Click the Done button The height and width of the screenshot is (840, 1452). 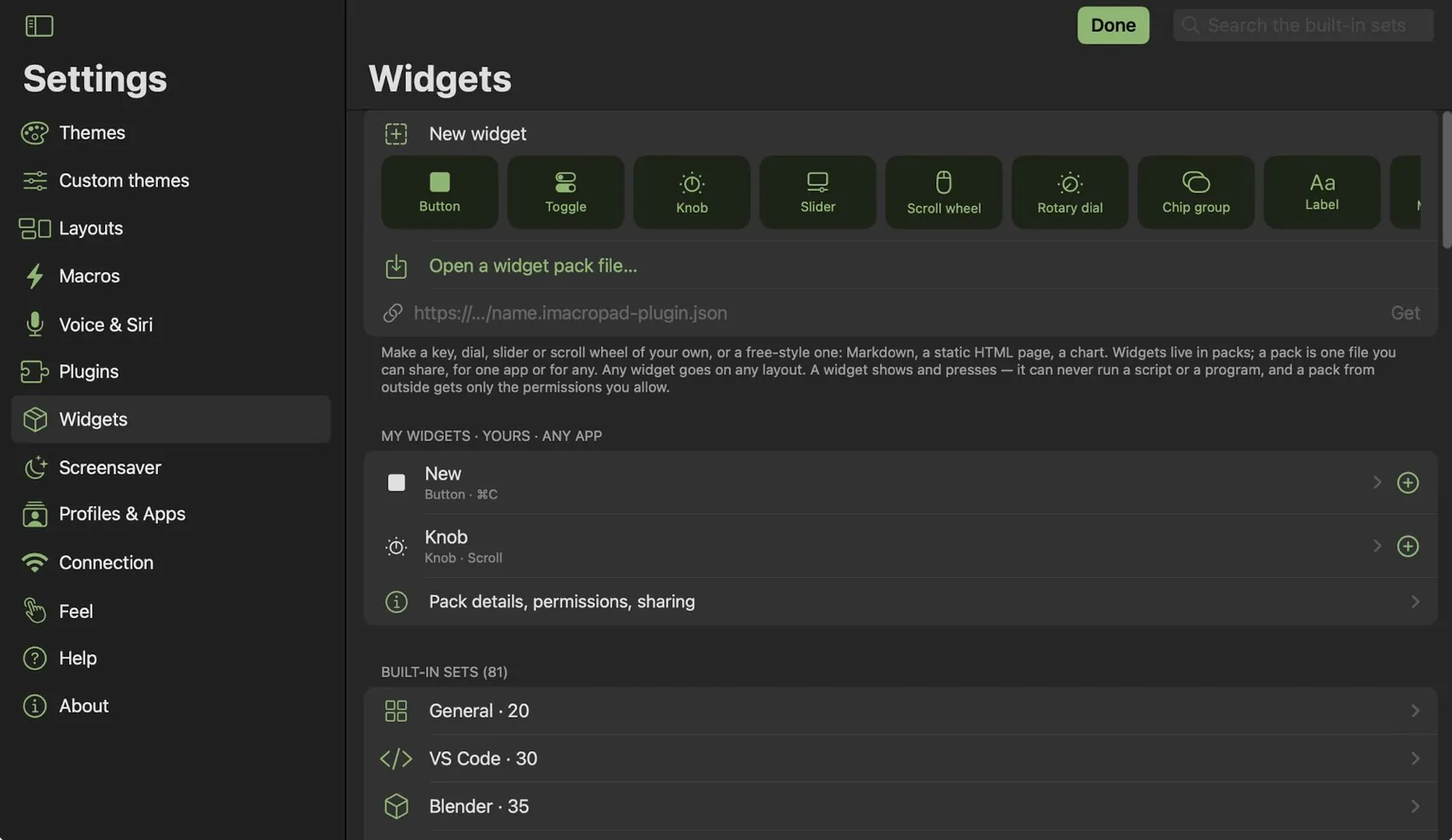point(1113,26)
